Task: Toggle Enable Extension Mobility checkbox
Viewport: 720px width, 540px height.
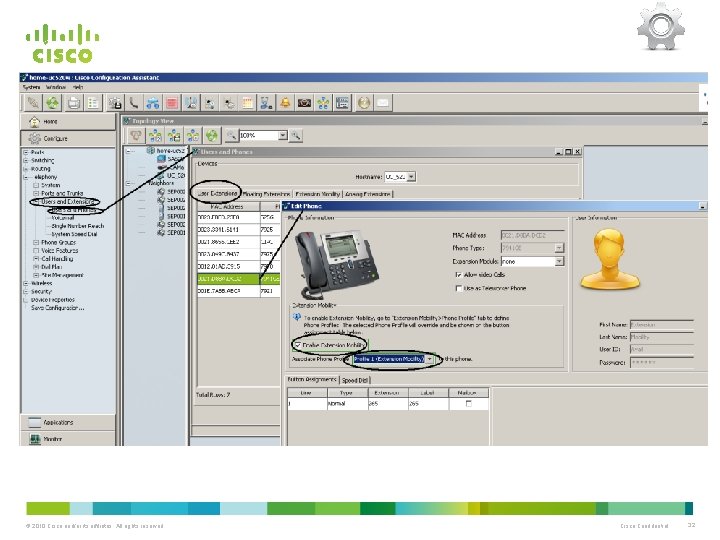Action: [298, 345]
